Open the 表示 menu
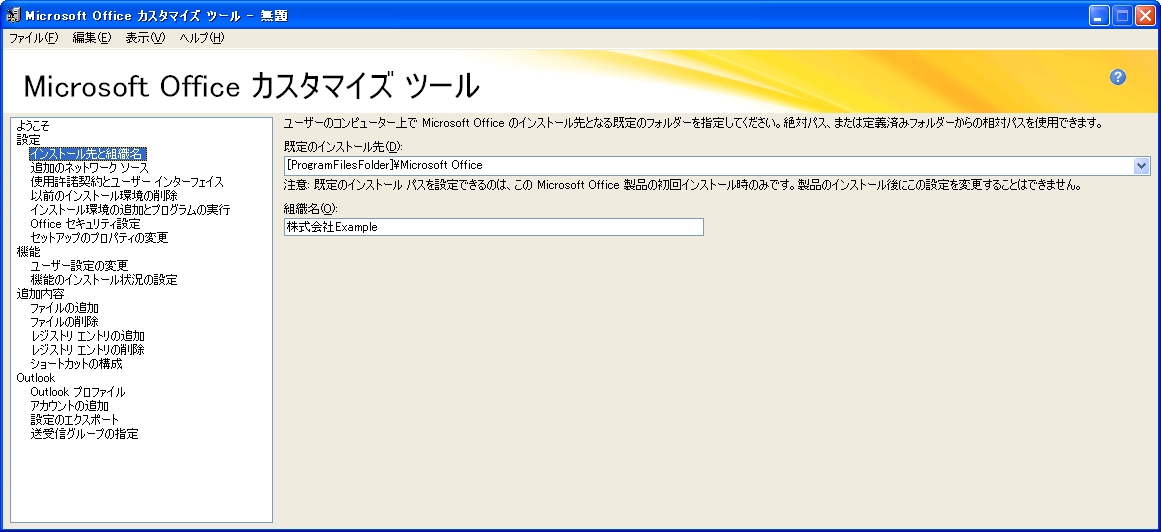Viewport: 1161px width, 532px height. [144, 38]
